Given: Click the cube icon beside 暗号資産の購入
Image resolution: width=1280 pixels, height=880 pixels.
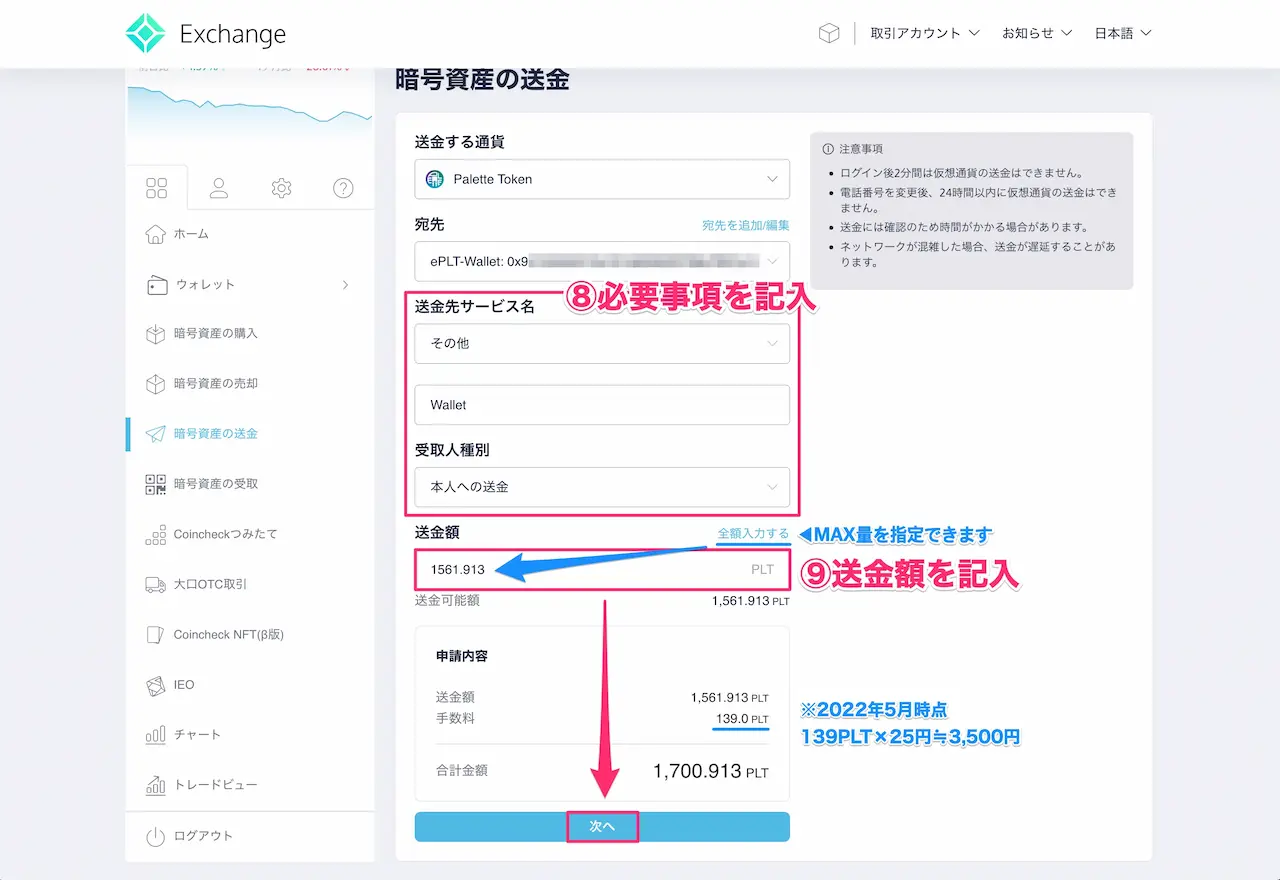Looking at the screenshot, I should tap(156, 334).
